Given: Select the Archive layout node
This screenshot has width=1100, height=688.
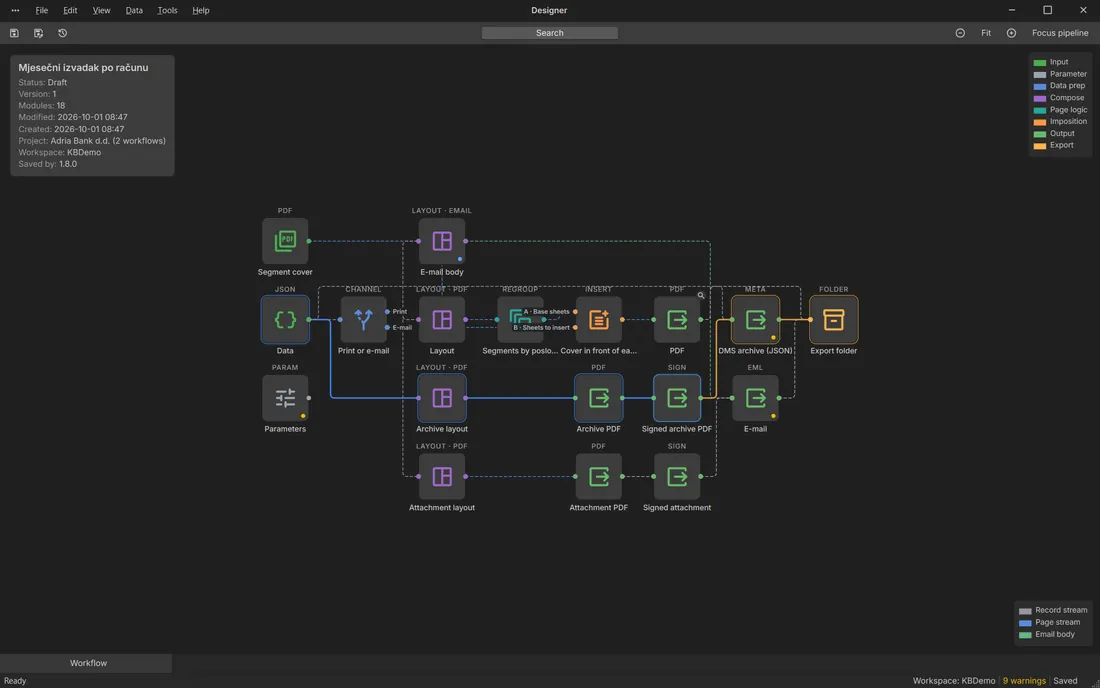Looking at the screenshot, I should (x=442, y=398).
